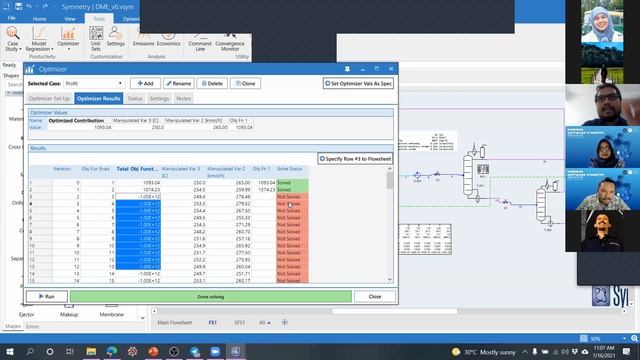Switch to the FS1 flowsheet tab

(213, 322)
